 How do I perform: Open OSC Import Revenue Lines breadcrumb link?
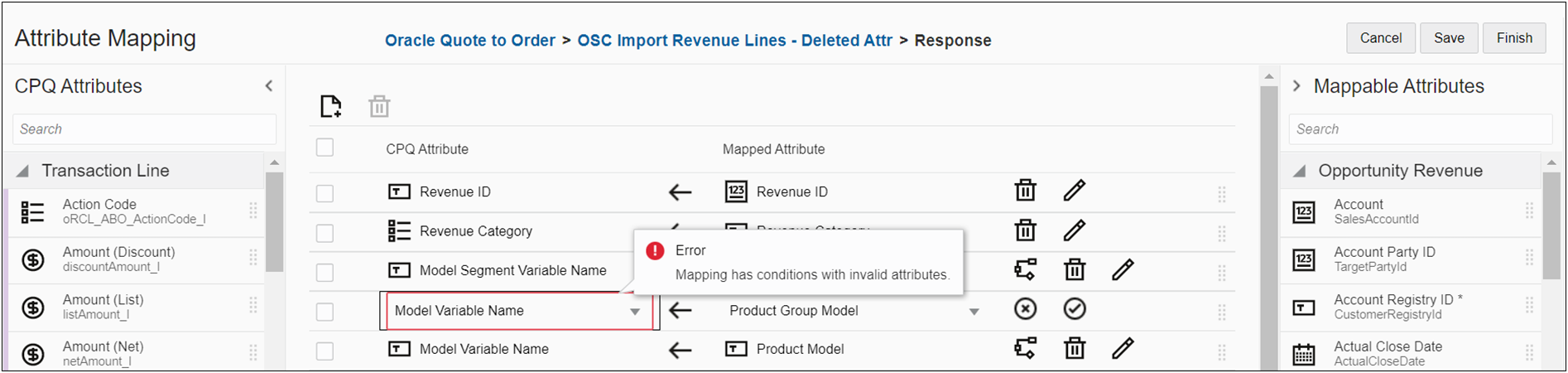tap(734, 40)
